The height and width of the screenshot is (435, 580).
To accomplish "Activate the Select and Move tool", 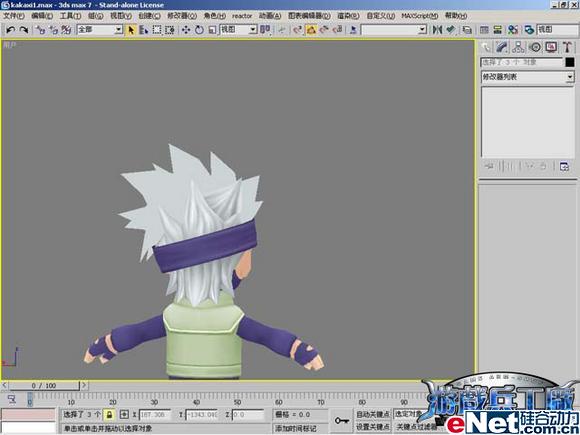I will 186,30.
